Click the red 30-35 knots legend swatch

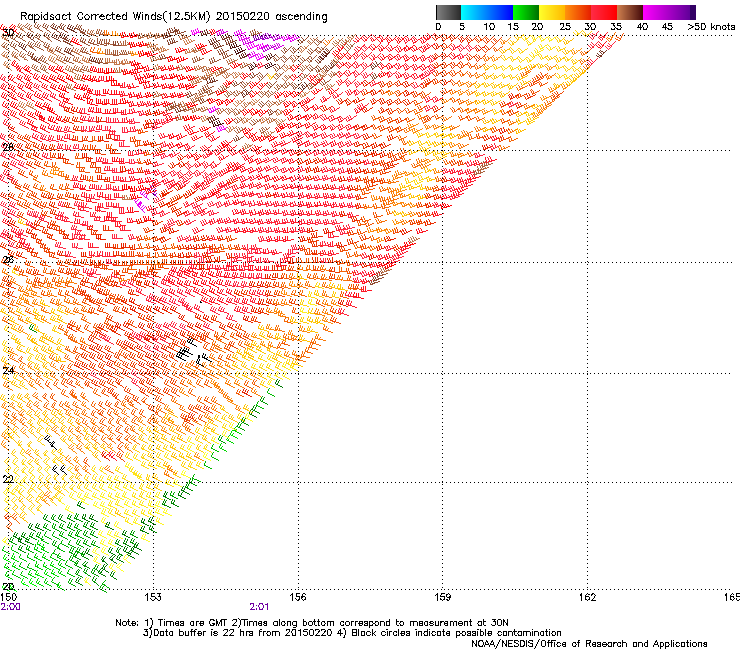[x=604, y=13]
